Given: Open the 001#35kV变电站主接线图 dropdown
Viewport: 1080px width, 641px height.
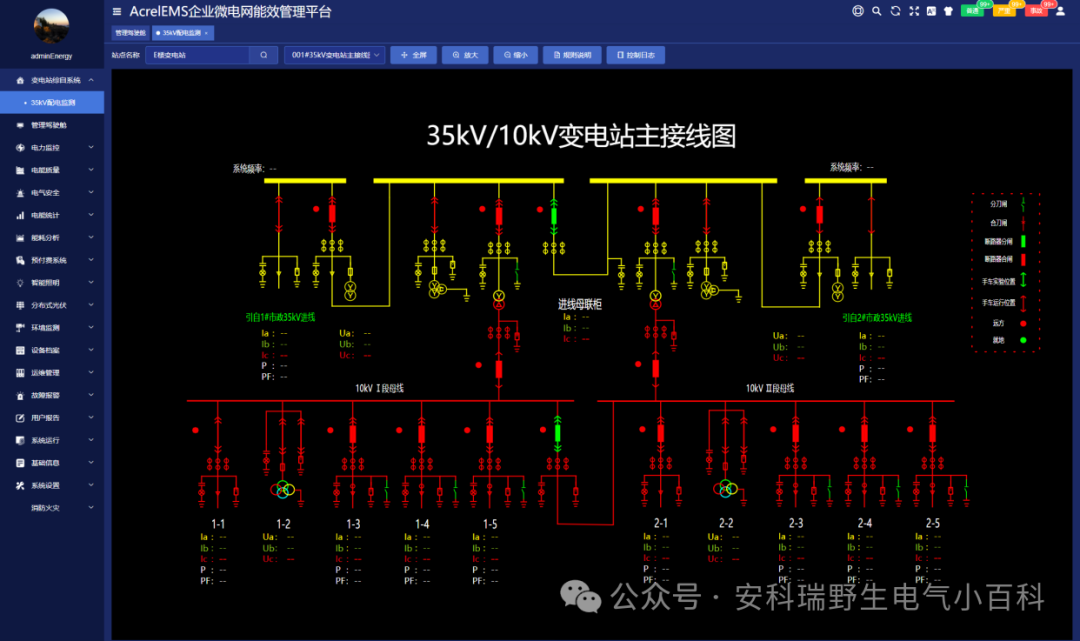Looking at the screenshot, I should [335, 55].
